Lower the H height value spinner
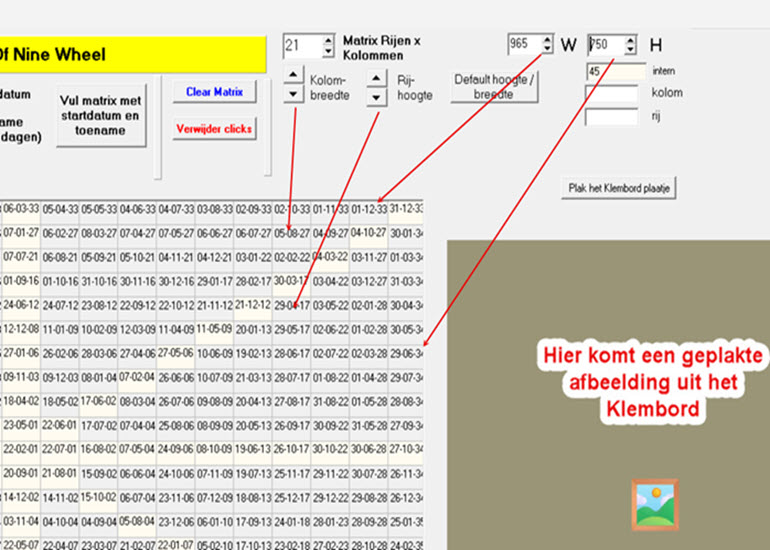Image resolution: width=770 pixels, height=550 pixels. [630, 50]
